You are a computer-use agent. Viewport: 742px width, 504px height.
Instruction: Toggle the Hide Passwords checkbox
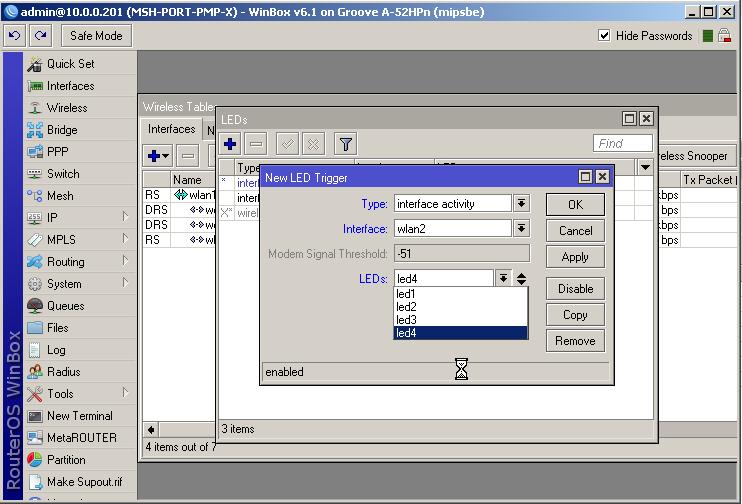tap(604, 35)
